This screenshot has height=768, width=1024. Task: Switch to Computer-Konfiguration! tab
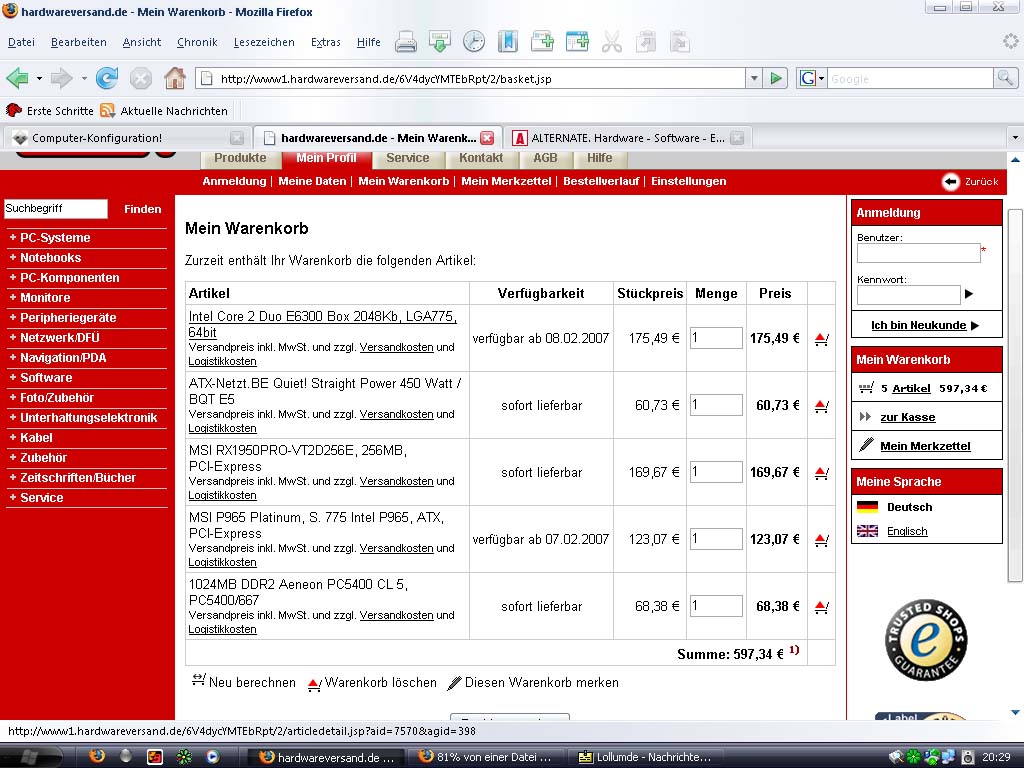[129, 138]
